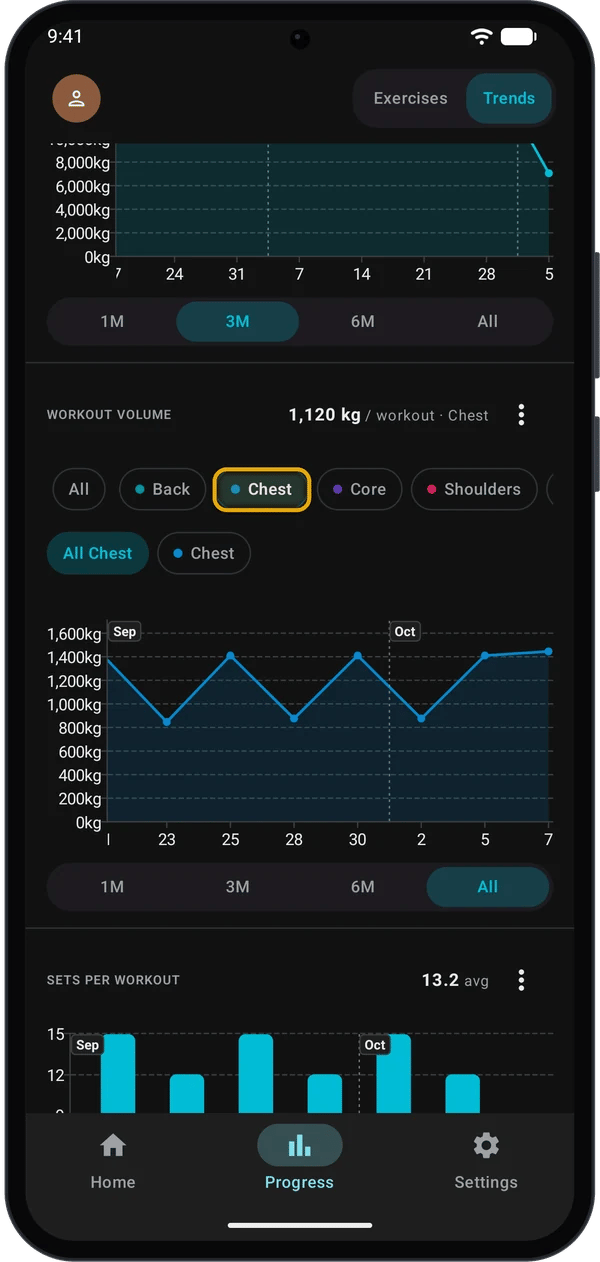
Task: Select 3M range under the top chart
Action: [x=237, y=322]
